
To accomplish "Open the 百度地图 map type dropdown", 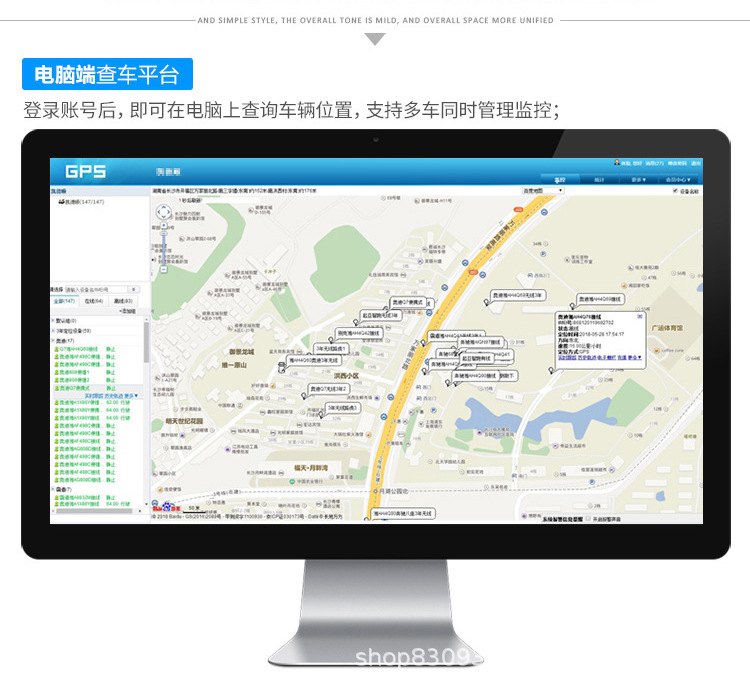I will tap(543, 190).
